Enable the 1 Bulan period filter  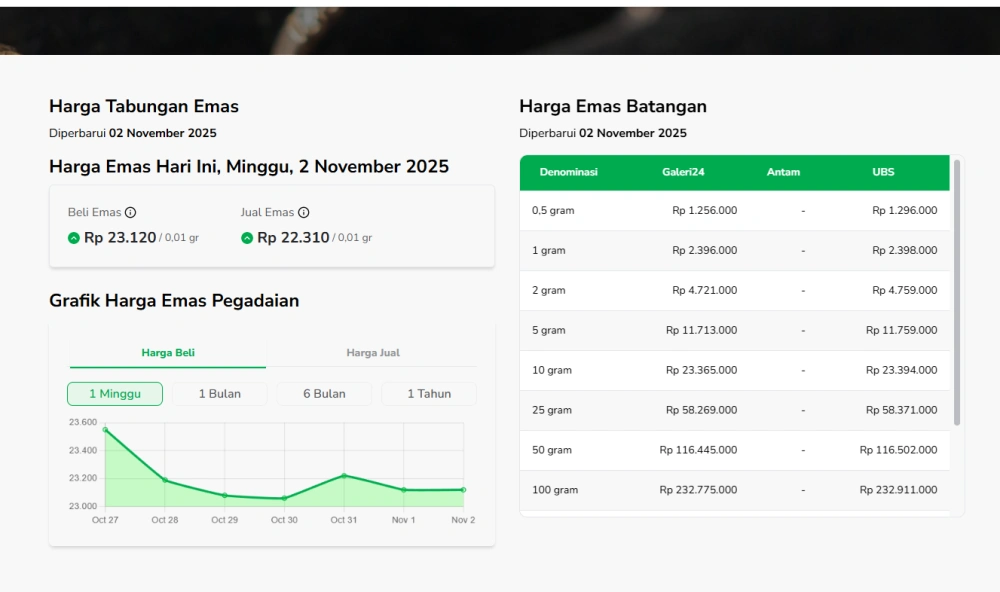(x=219, y=393)
